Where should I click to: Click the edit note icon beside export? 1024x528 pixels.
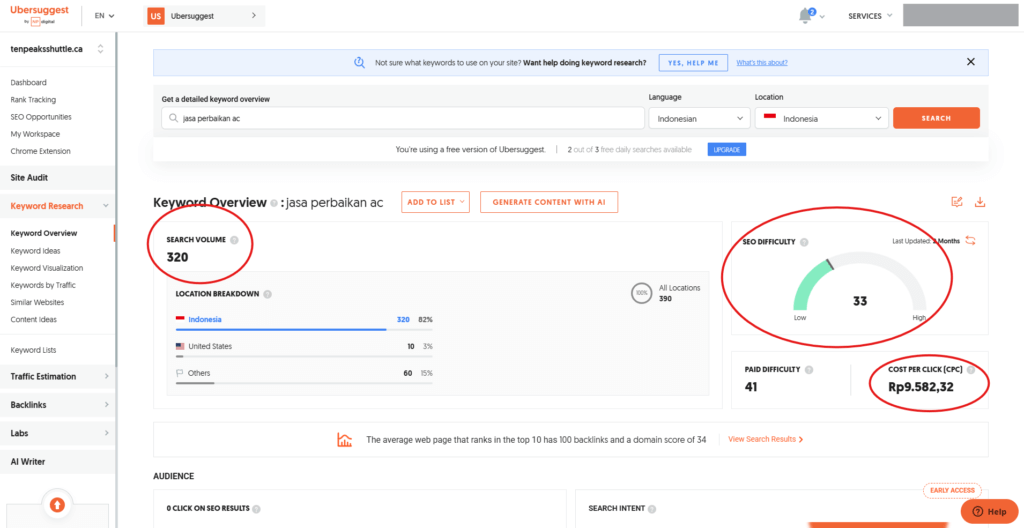[x=957, y=202]
